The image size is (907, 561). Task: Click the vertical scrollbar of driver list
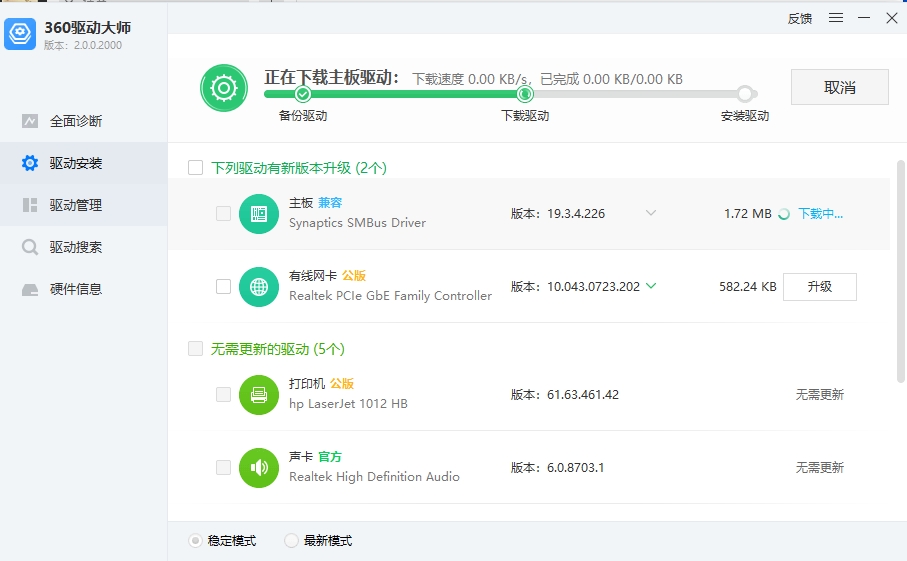(x=901, y=272)
